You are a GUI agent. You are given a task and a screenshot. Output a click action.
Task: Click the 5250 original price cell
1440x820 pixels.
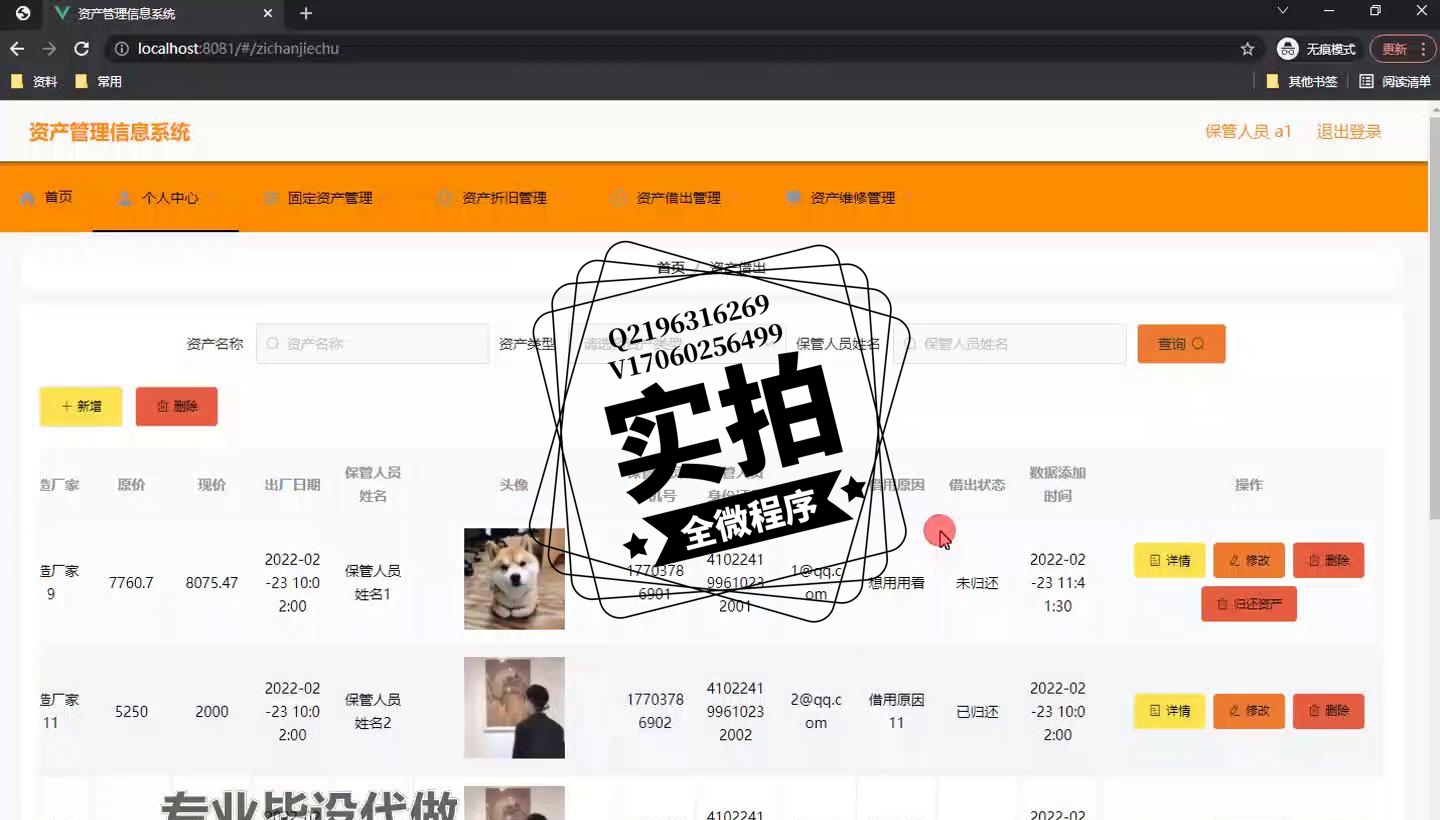click(x=132, y=712)
